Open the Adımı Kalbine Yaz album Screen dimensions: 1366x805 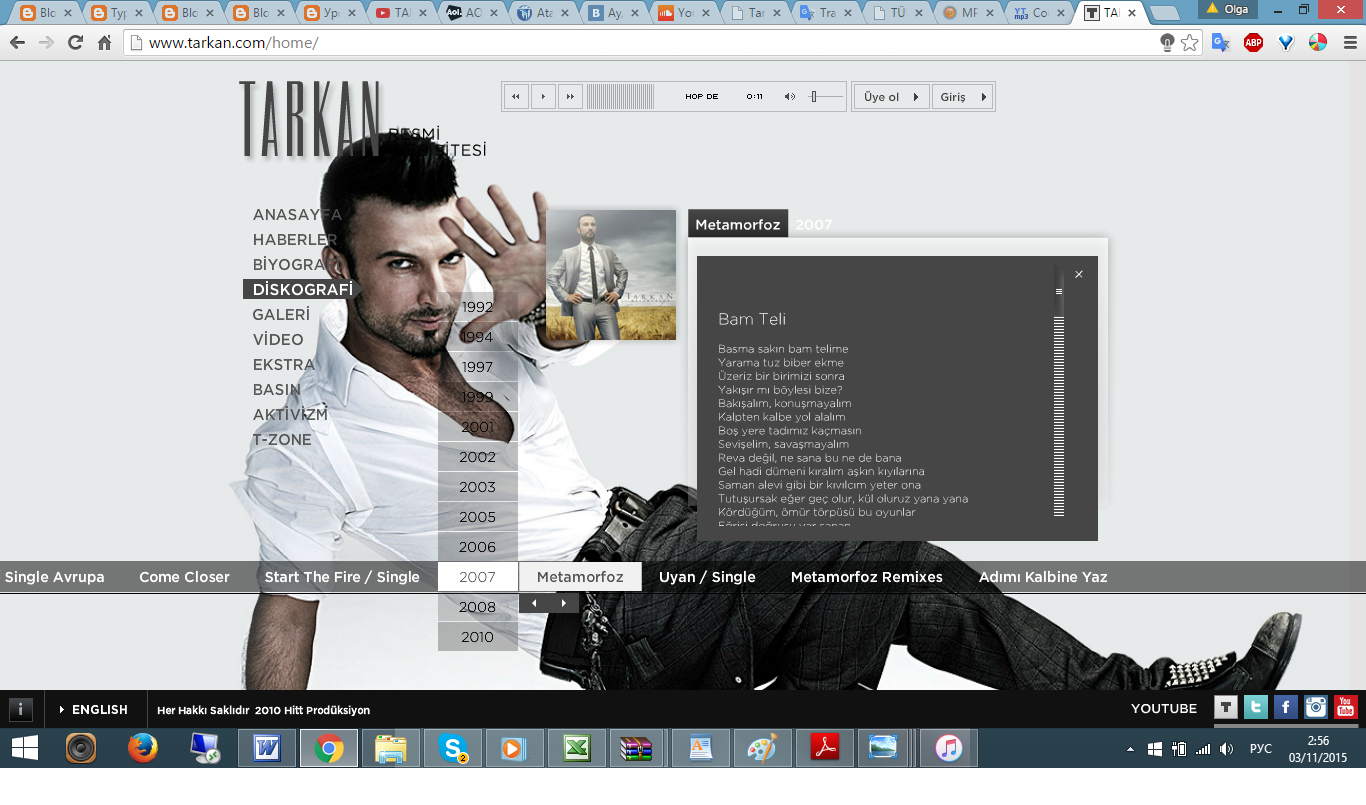pos(1043,577)
